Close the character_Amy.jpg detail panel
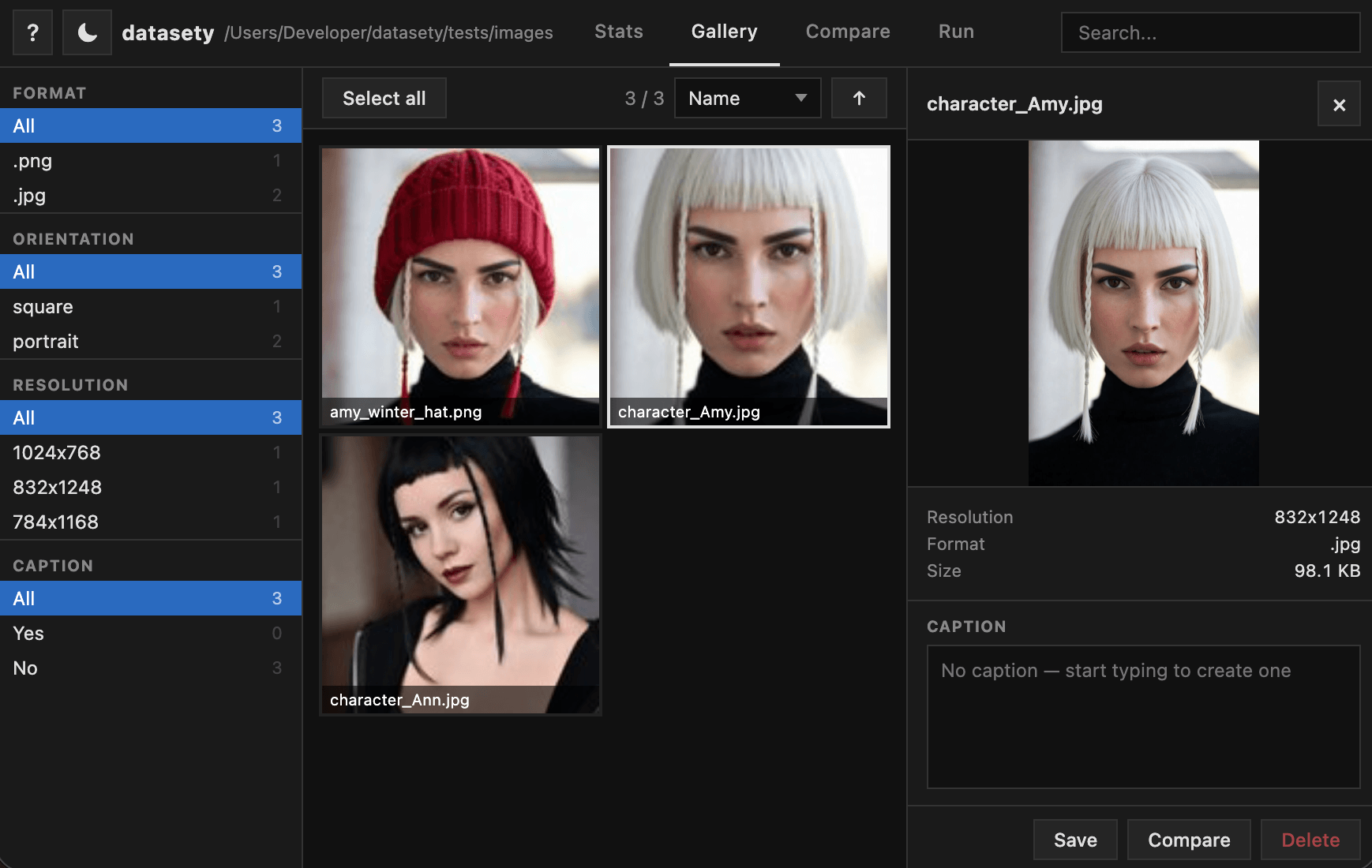 click(x=1338, y=104)
